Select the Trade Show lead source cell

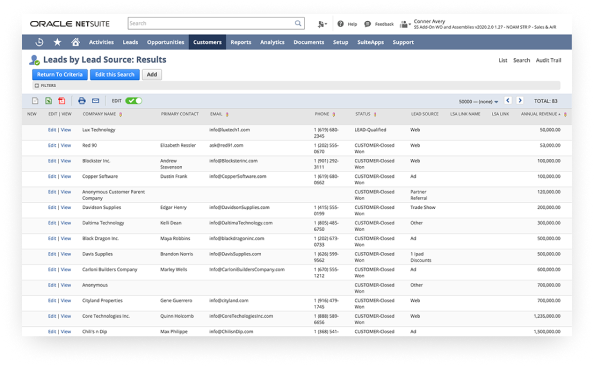click(423, 208)
